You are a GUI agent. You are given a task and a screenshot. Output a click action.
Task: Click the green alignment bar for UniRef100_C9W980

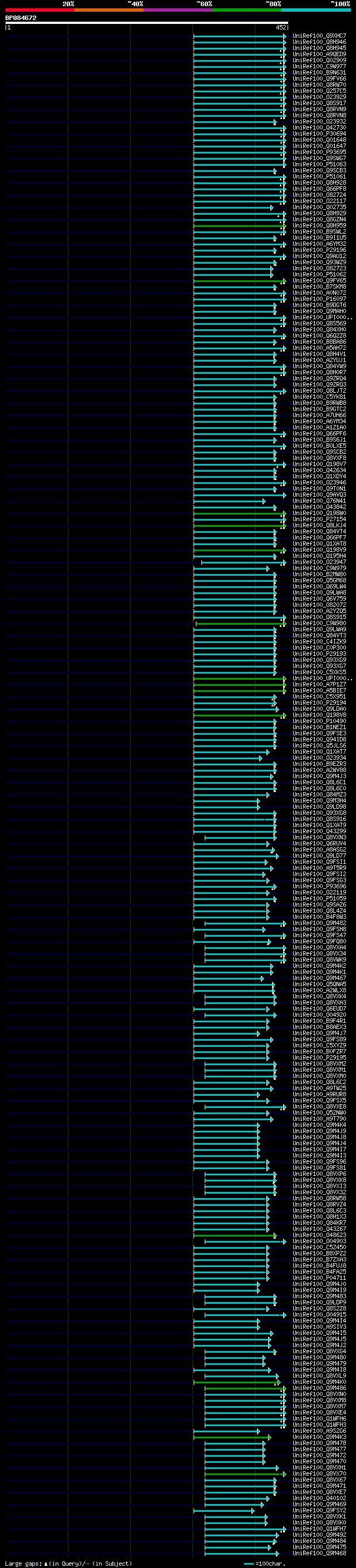click(x=240, y=624)
